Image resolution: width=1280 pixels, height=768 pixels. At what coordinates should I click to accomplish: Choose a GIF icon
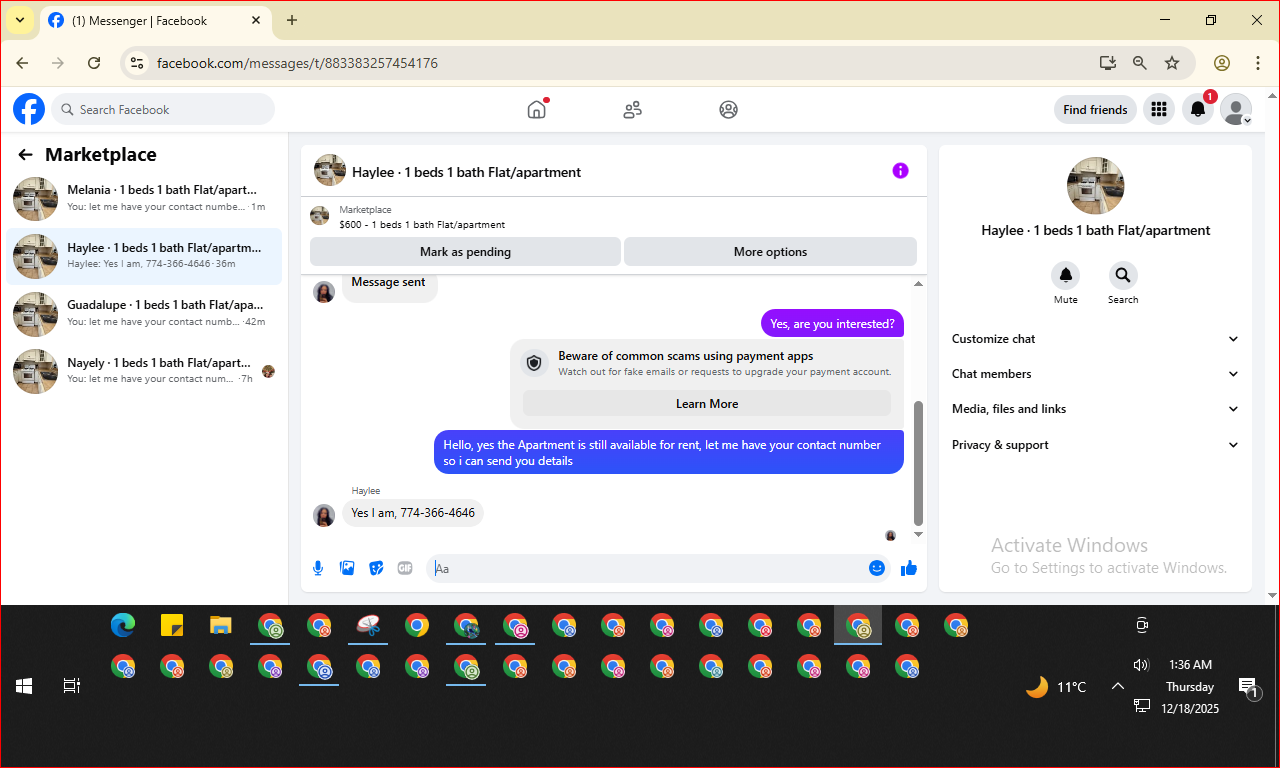[405, 568]
